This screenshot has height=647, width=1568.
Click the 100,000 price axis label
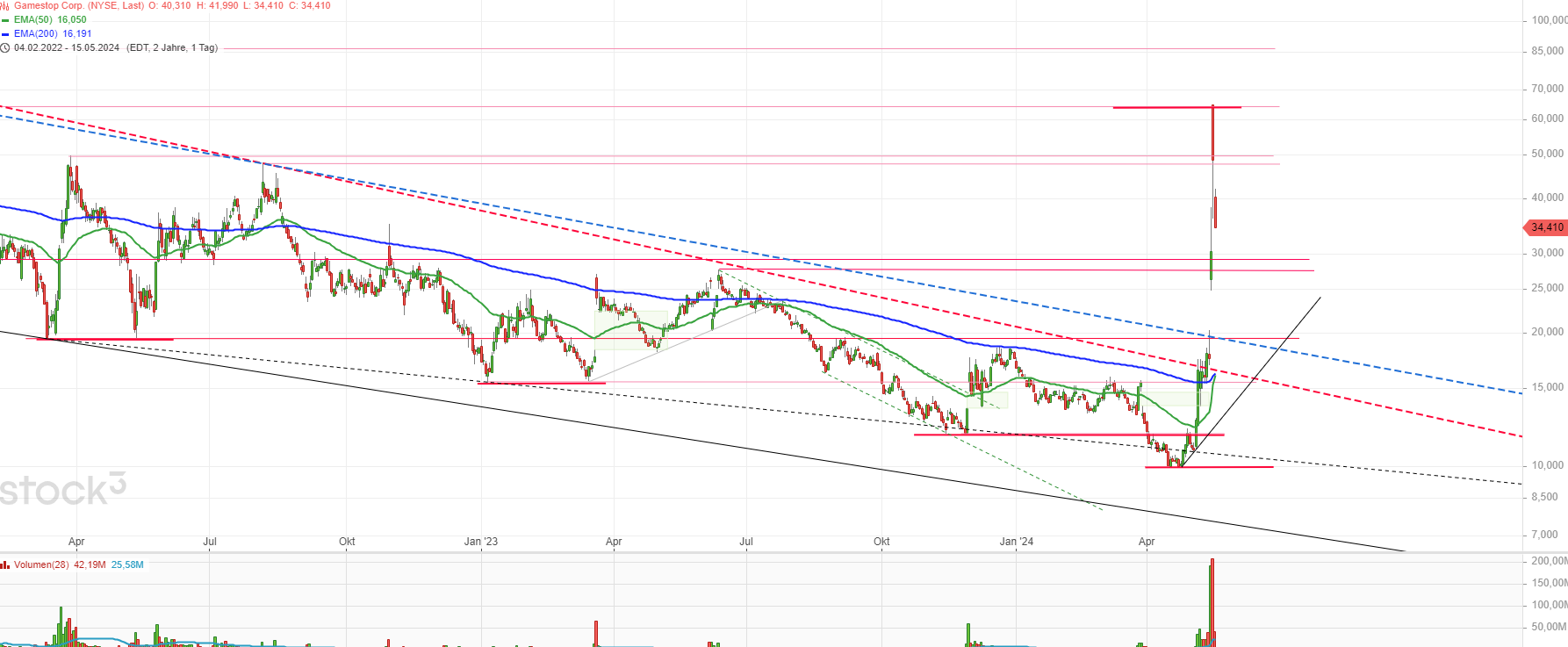pos(1549,20)
